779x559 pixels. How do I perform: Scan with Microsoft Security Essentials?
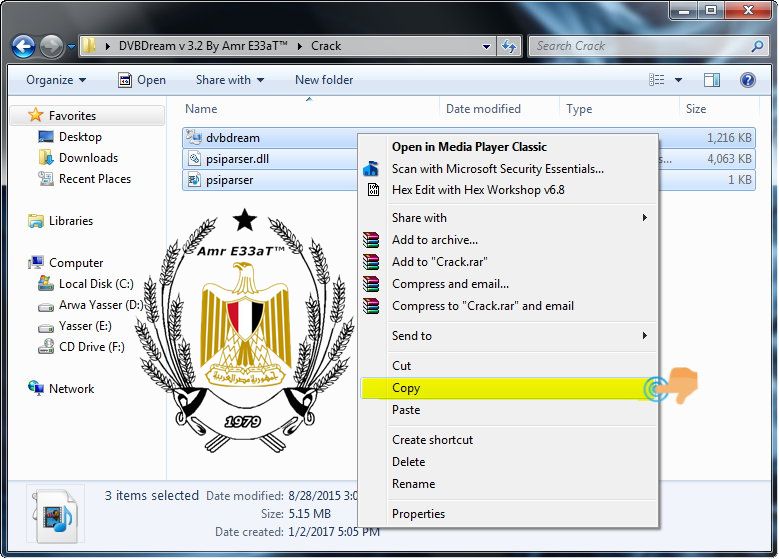point(509,169)
